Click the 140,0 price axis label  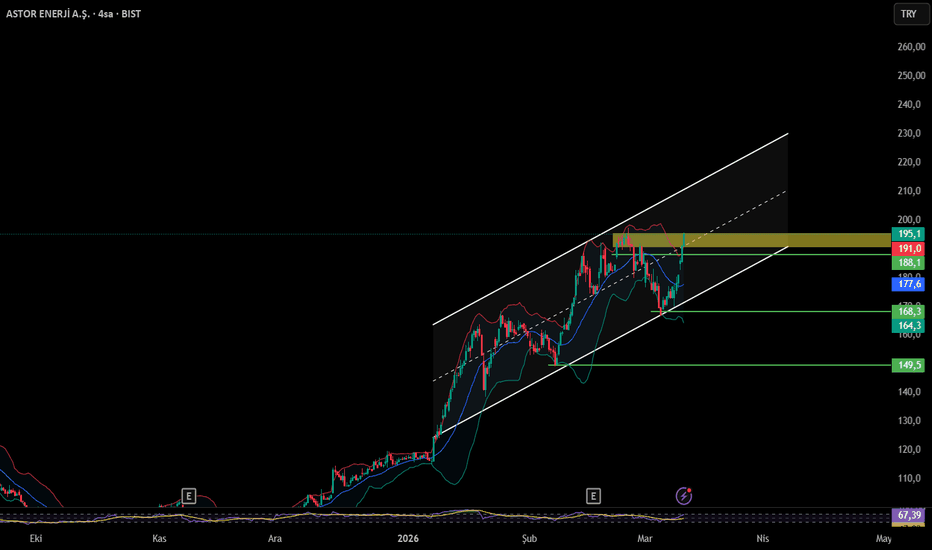(909, 392)
